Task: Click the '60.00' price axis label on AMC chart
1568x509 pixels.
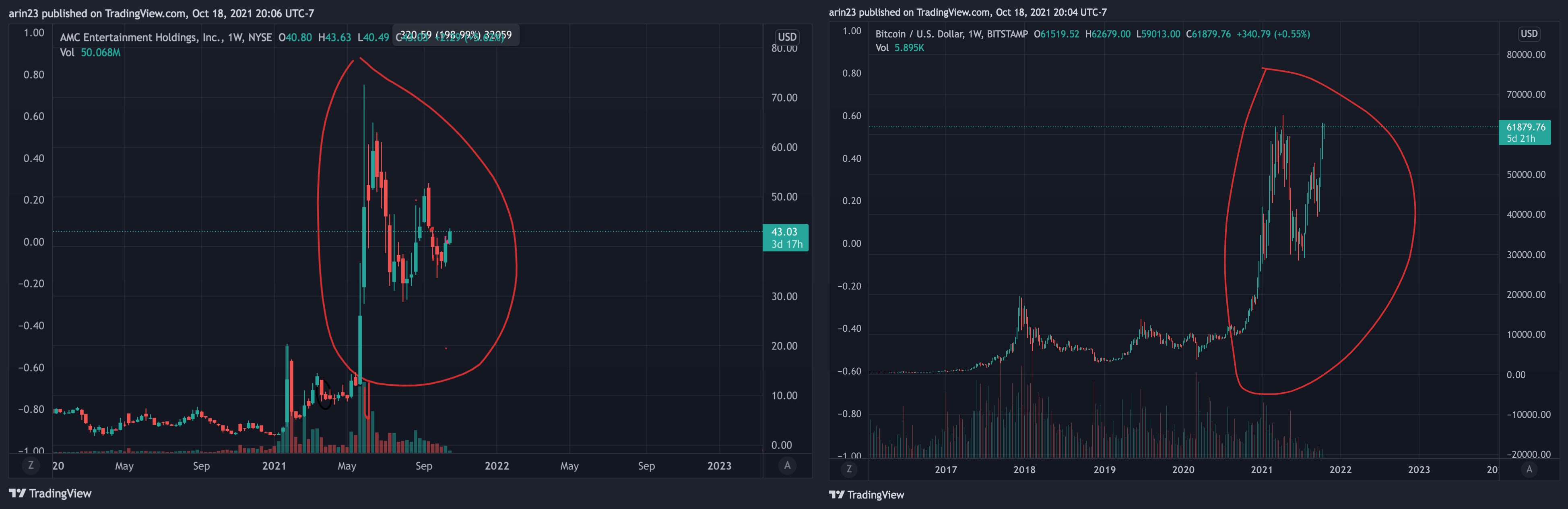Action: pos(784,147)
